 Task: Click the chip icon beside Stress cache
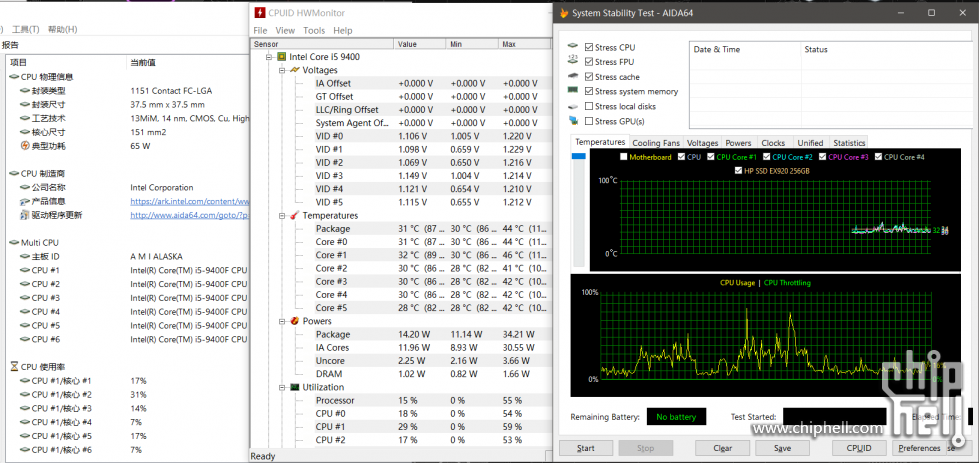click(573, 76)
